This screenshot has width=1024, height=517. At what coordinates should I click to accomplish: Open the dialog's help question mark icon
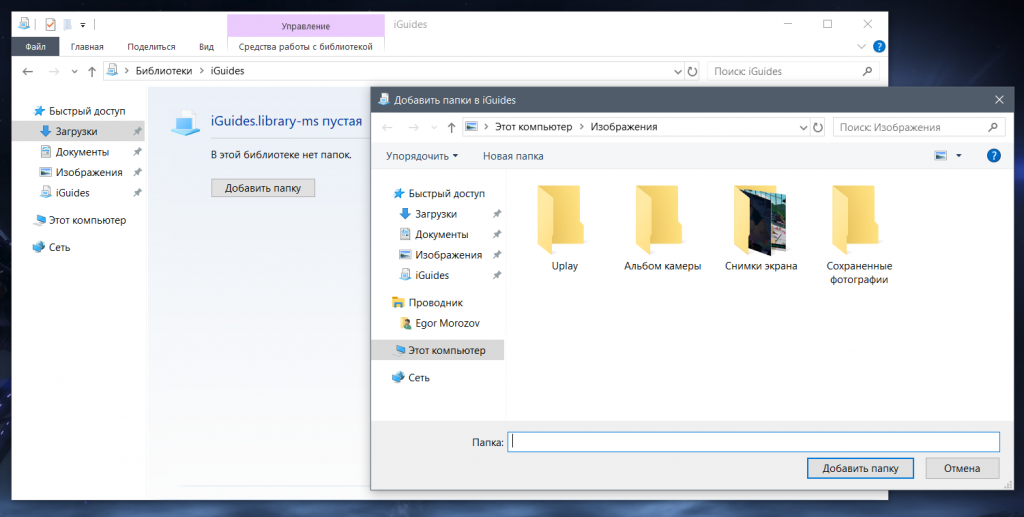tap(993, 156)
